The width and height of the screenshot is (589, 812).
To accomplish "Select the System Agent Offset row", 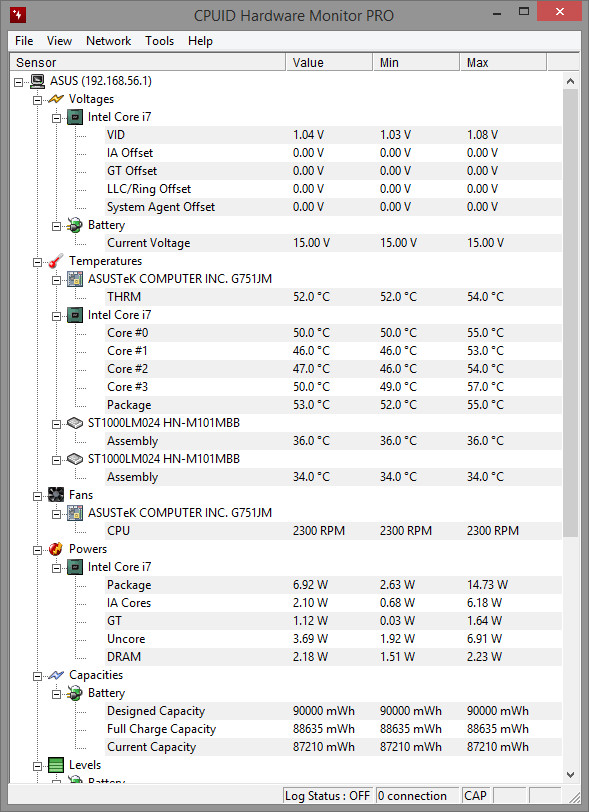I will (334, 207).
